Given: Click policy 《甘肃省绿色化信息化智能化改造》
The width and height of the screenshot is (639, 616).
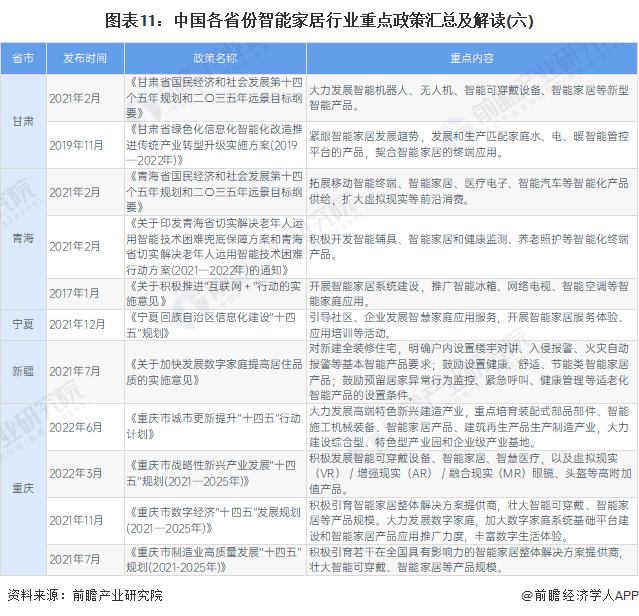Looking at the screenshot, I should (x=215, y=145).
